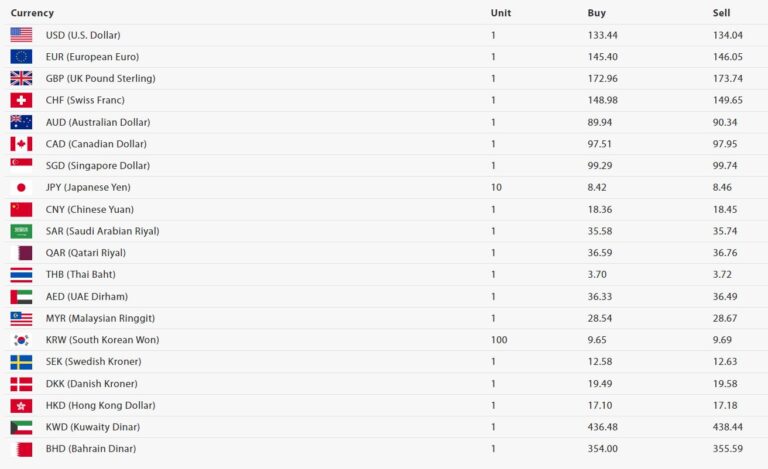Click the Swiss flag icon
The height and width of the screenshot is (469, 768).
[21, 100]
